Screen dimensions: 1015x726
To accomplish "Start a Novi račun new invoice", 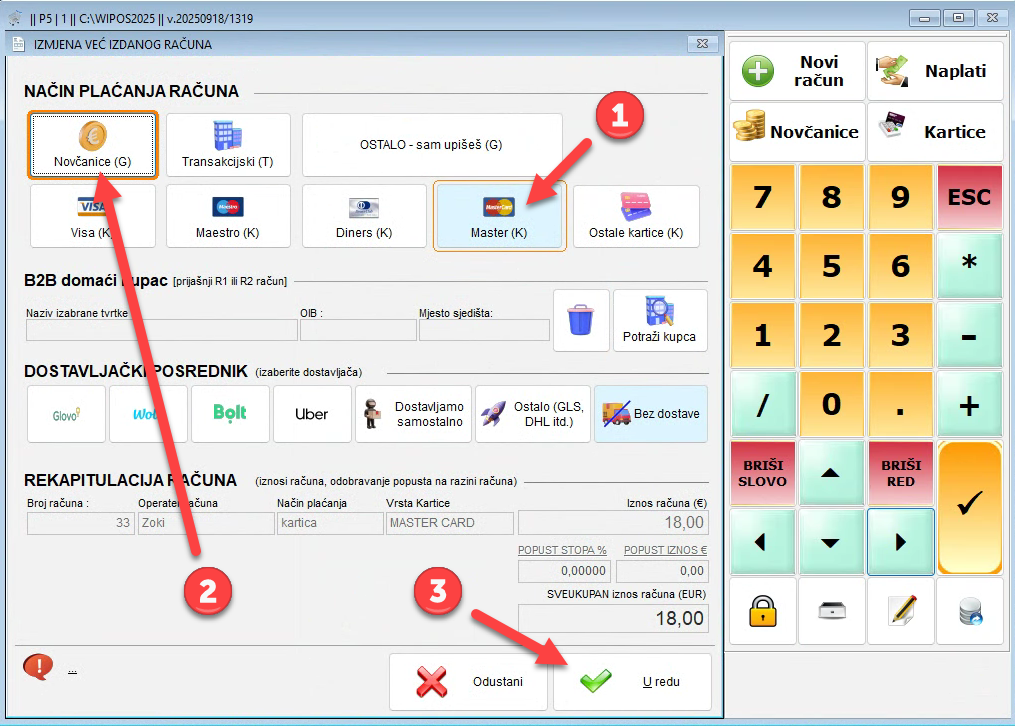I will pos(797,72).
